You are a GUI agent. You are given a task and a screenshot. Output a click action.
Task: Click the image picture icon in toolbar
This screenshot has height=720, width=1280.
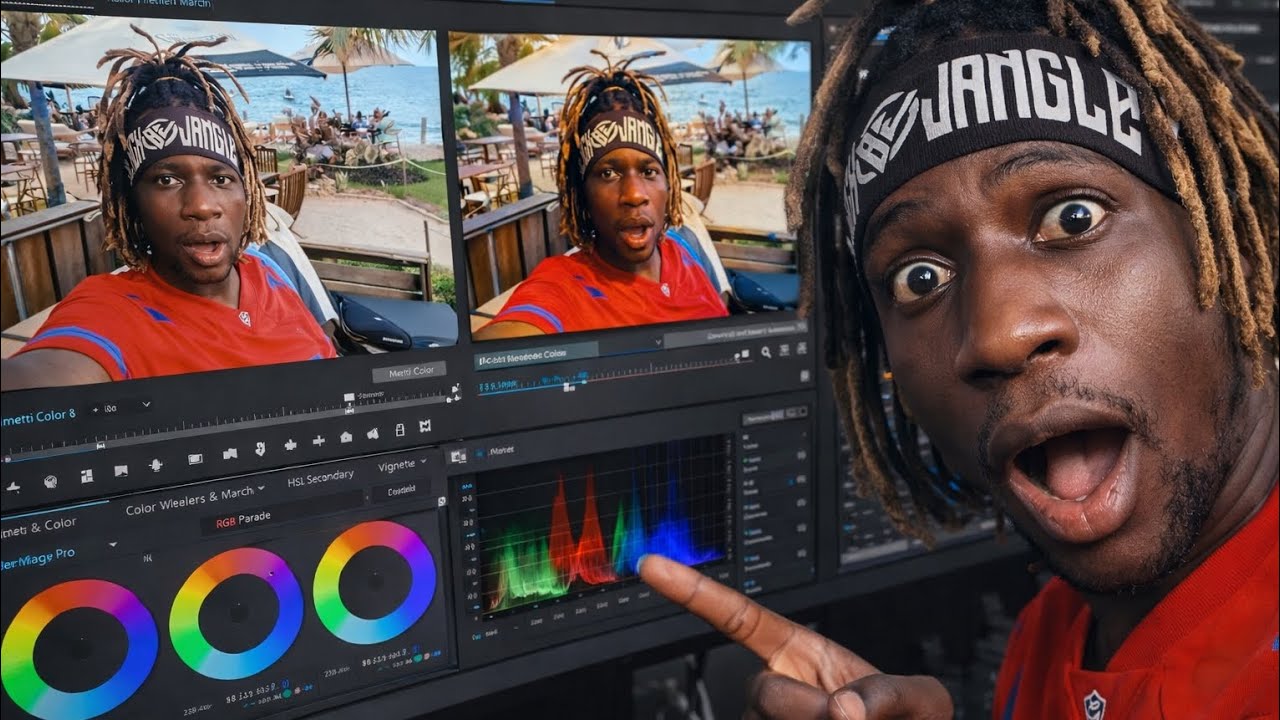click(x=121, y=470)
